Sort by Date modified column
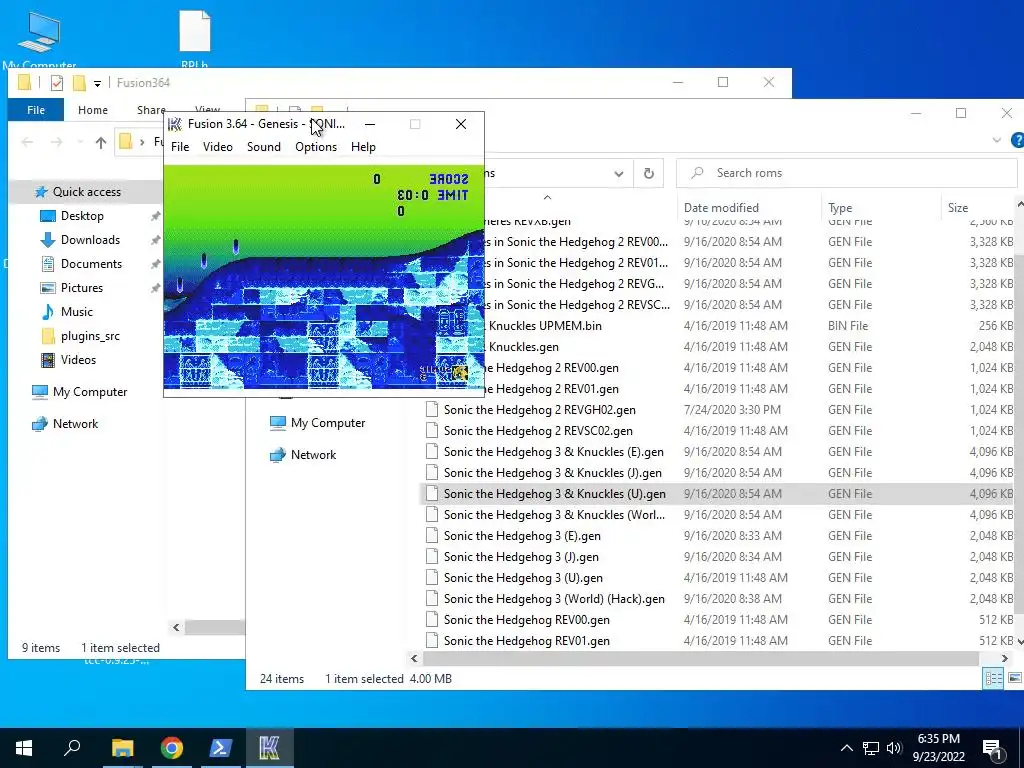 pyautogui.click(x=721, y=208)
